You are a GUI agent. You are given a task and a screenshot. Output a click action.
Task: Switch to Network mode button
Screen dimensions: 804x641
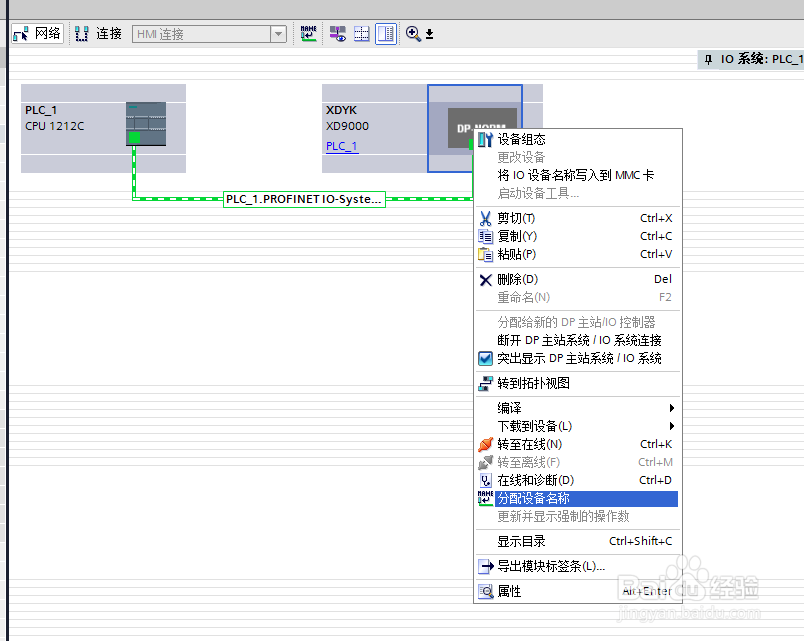click(37, 34)
